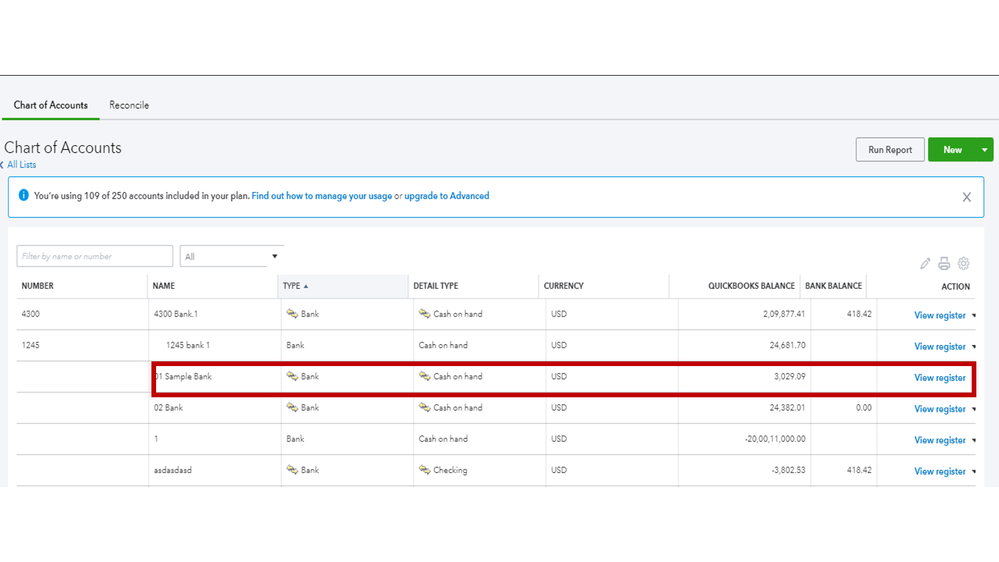This screenshot has width=999, height=562.
Task: Expand View register arrow for asdasdasd
Action: coord(974,472)
